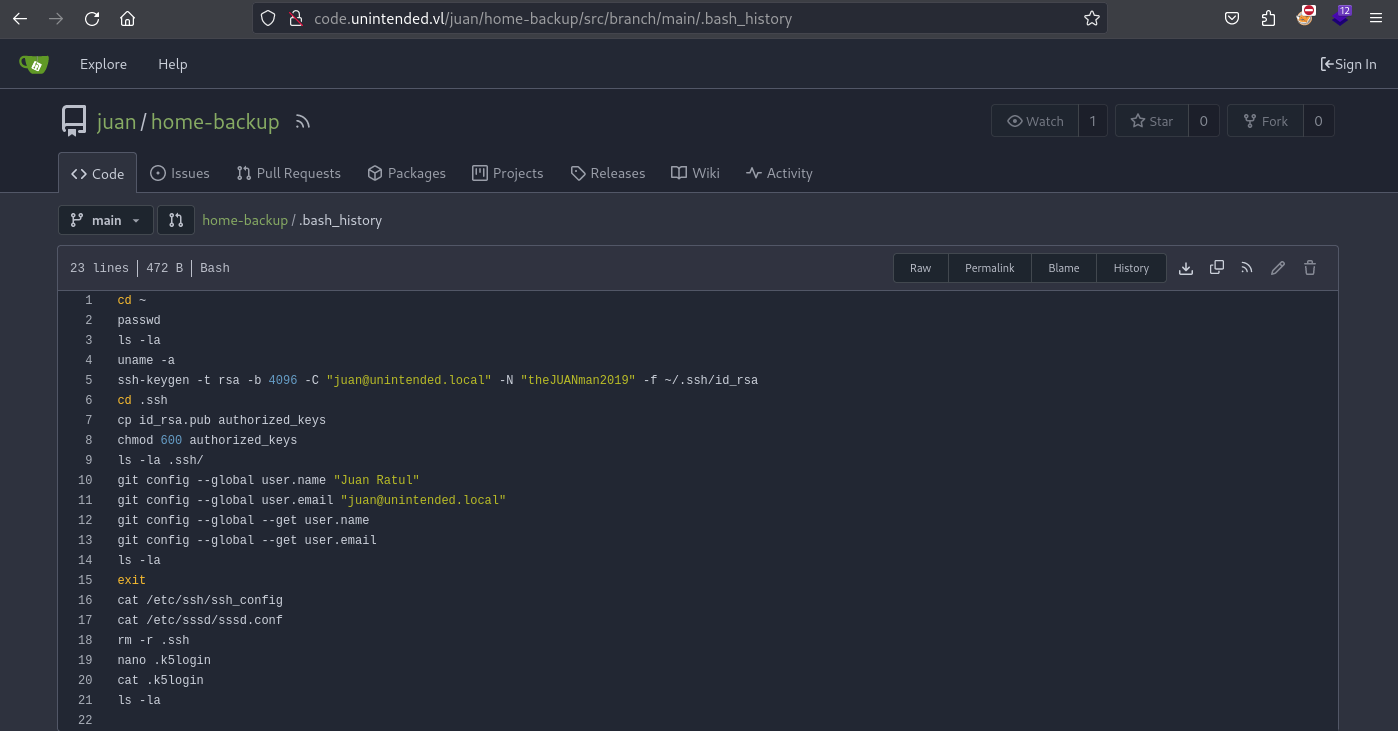Click the Sign In link
The height and width of the screenshot is (731, 1398).
(1348, 64)
